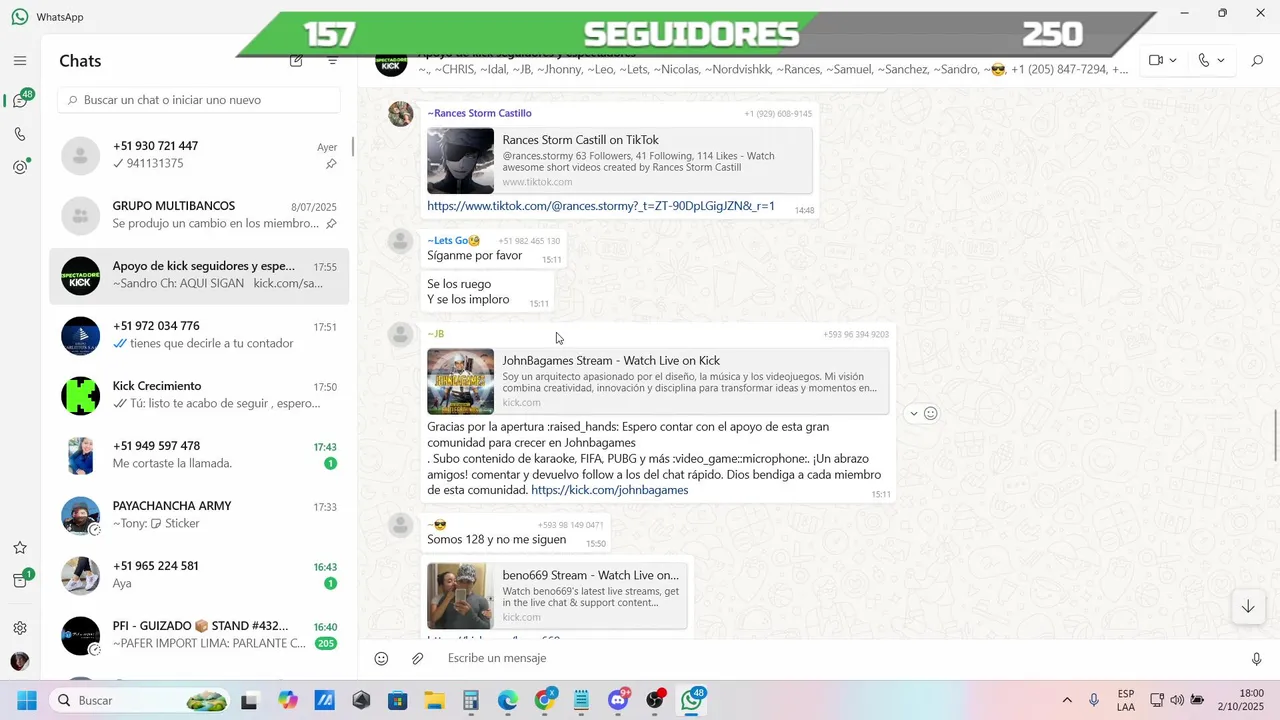Search within the conversation
The height and width of the screenshot is (720, 1280).
(x=1257, y=61)
